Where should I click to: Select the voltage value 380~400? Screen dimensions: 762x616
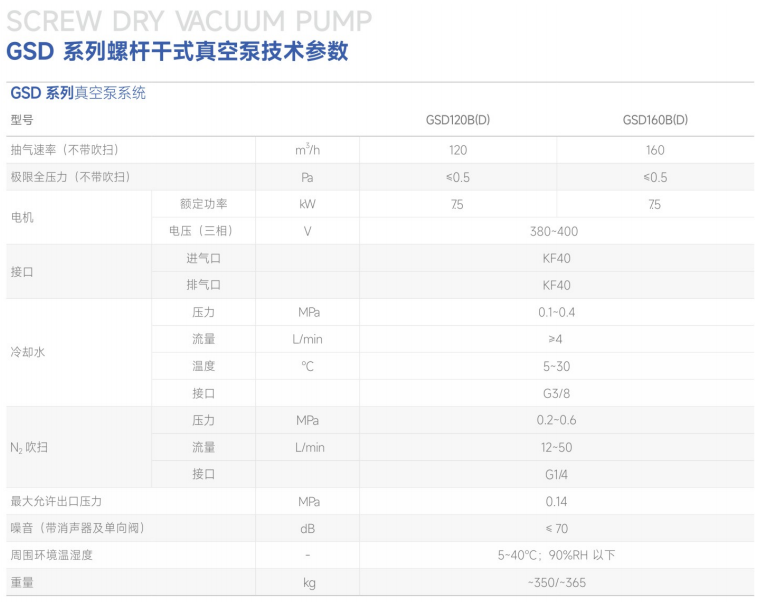[x=554, y=231]
